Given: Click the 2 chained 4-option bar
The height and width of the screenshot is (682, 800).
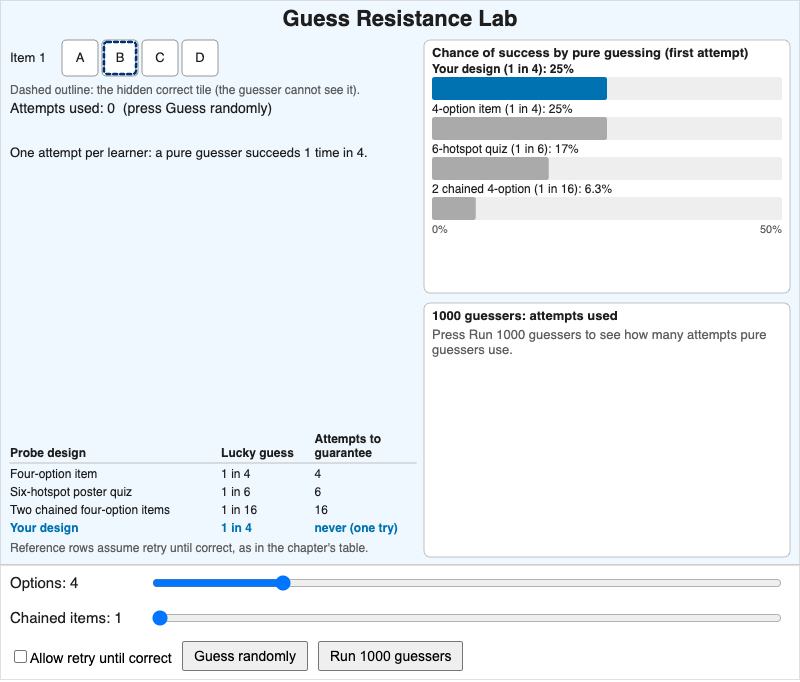Looking at the screenshot, I should pos(454,209).
